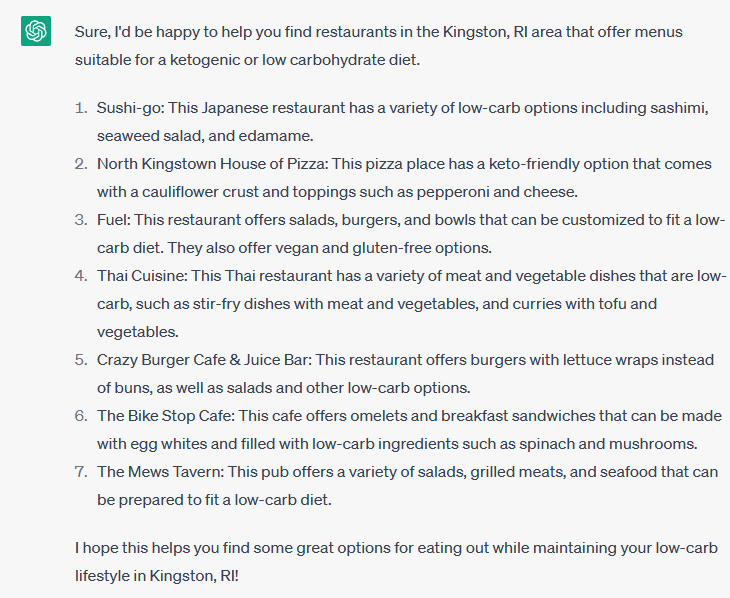Click 'lifestyle in Kingston, RI!' closing text

(x=156, y=576)
